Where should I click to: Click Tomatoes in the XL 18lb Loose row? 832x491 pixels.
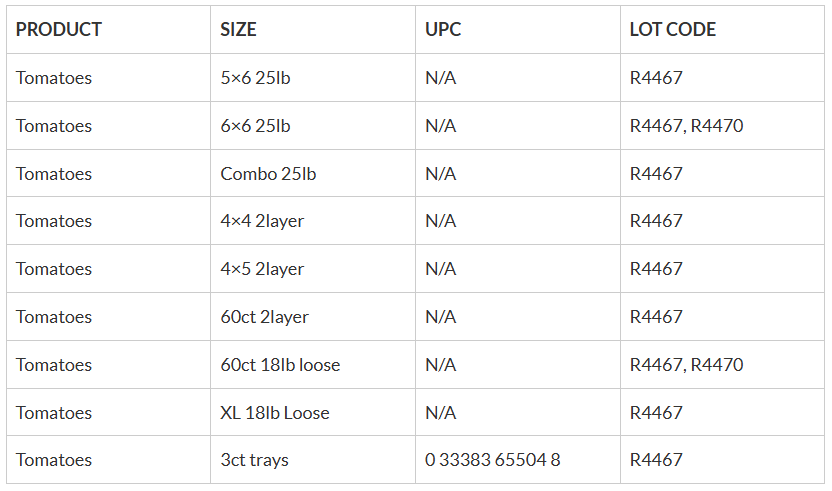(x=54, y=412)
